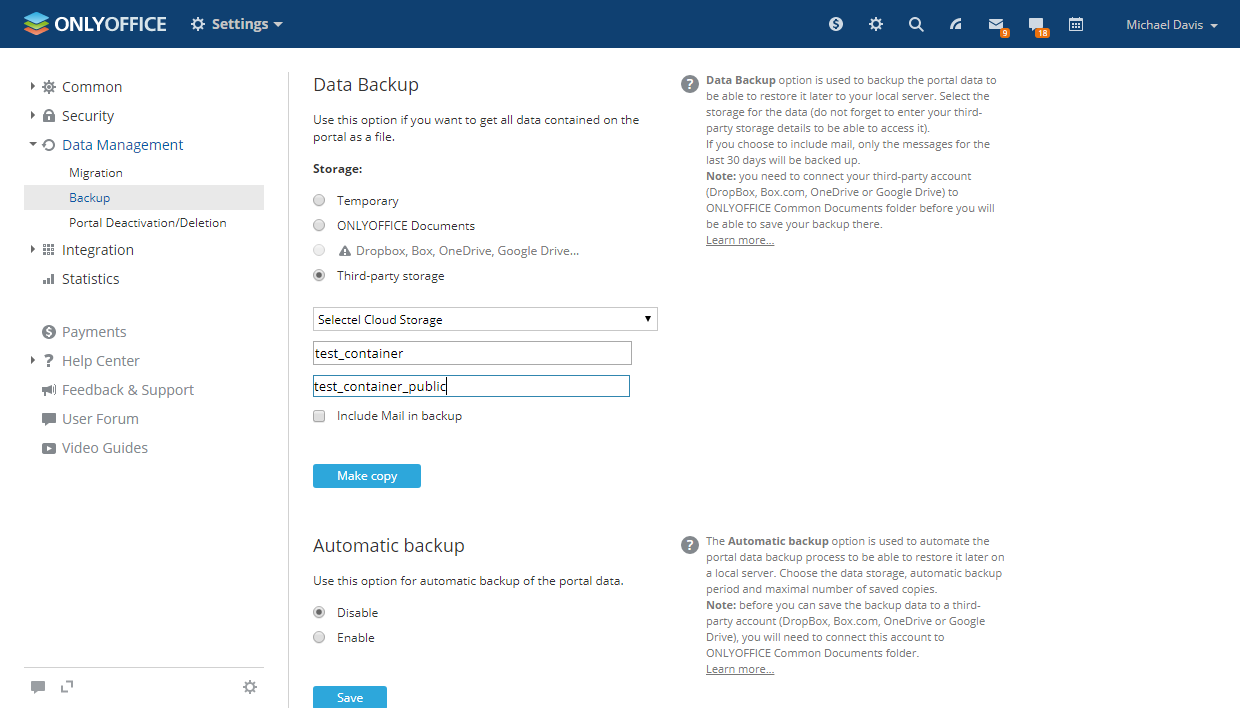The width and height of the screenshot is (1240, 708).
Task: Toggle Include Mail in backup checkbox
Action: click(x=319, y=416)
